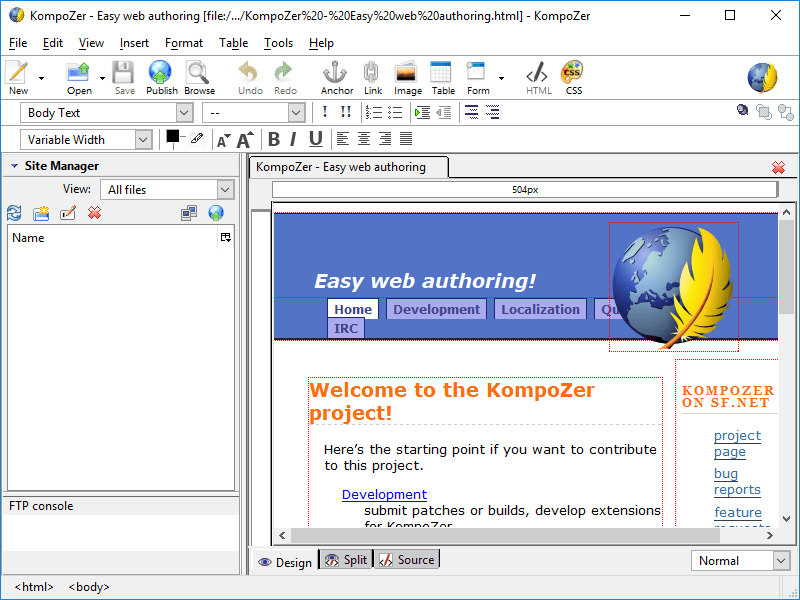The width and height of the screenshot is (800, 600).
Task: Open the CSS editor icon
Action: [572, 72]
